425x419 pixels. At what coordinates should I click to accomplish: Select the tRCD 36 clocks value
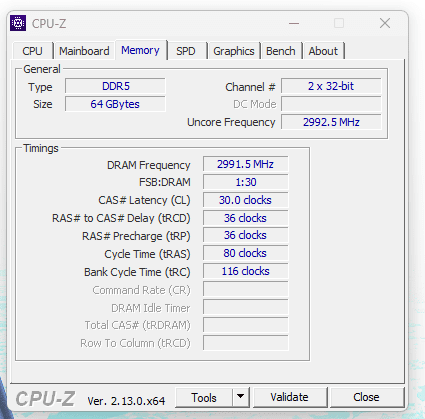coord(246,218)
